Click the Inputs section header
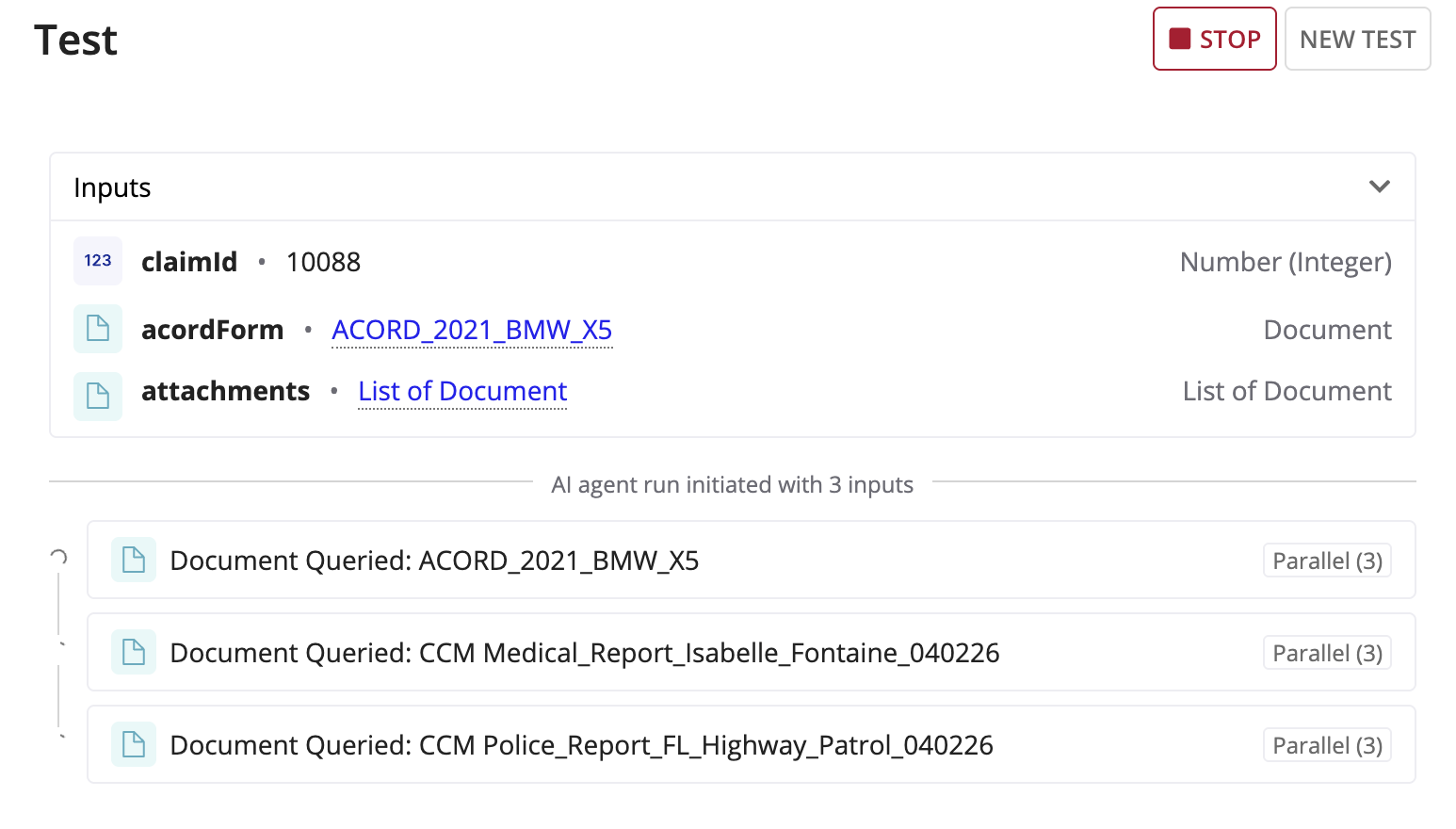This screenshot has width=1456, height=829. 733,187
